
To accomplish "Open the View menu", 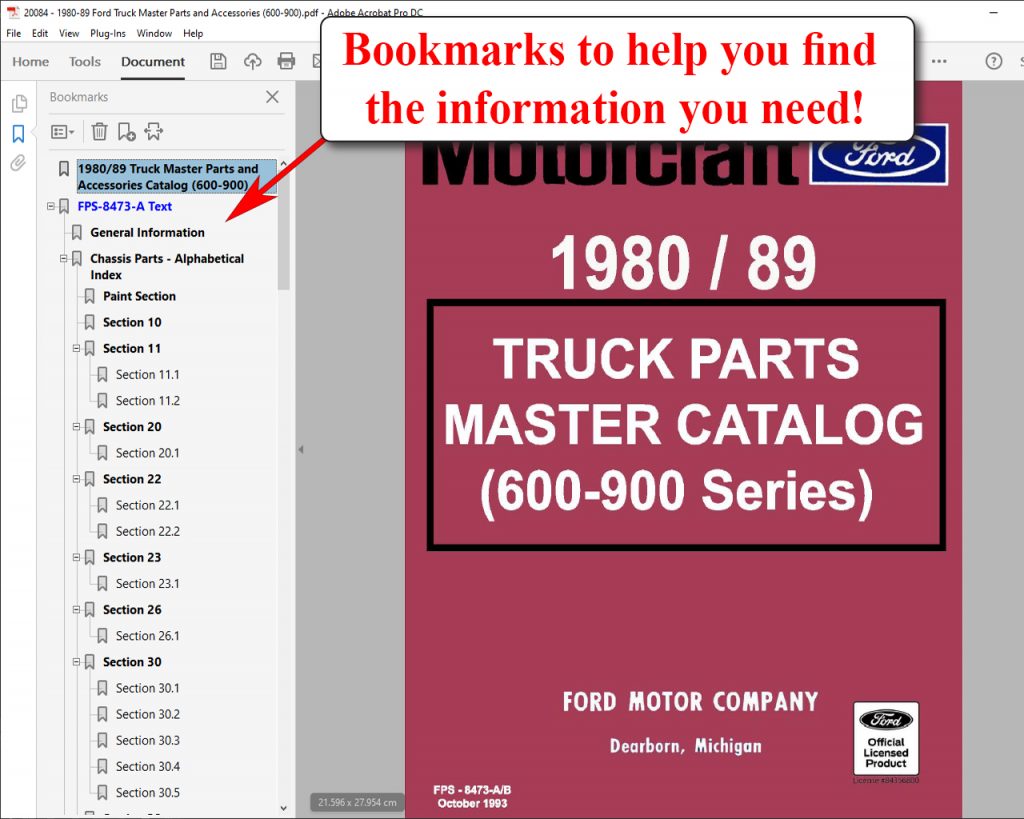I will tap(68, 32).
